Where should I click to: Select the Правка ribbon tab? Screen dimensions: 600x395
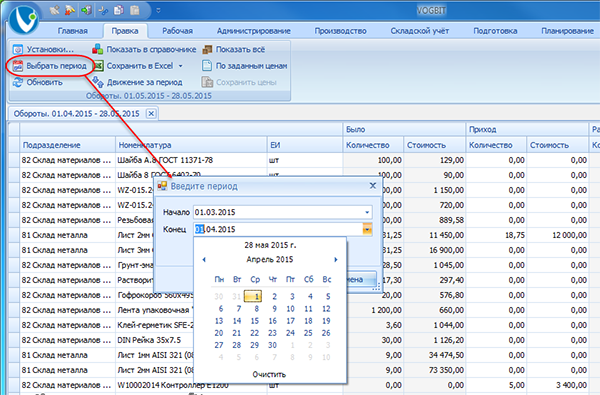coord(125,31)
